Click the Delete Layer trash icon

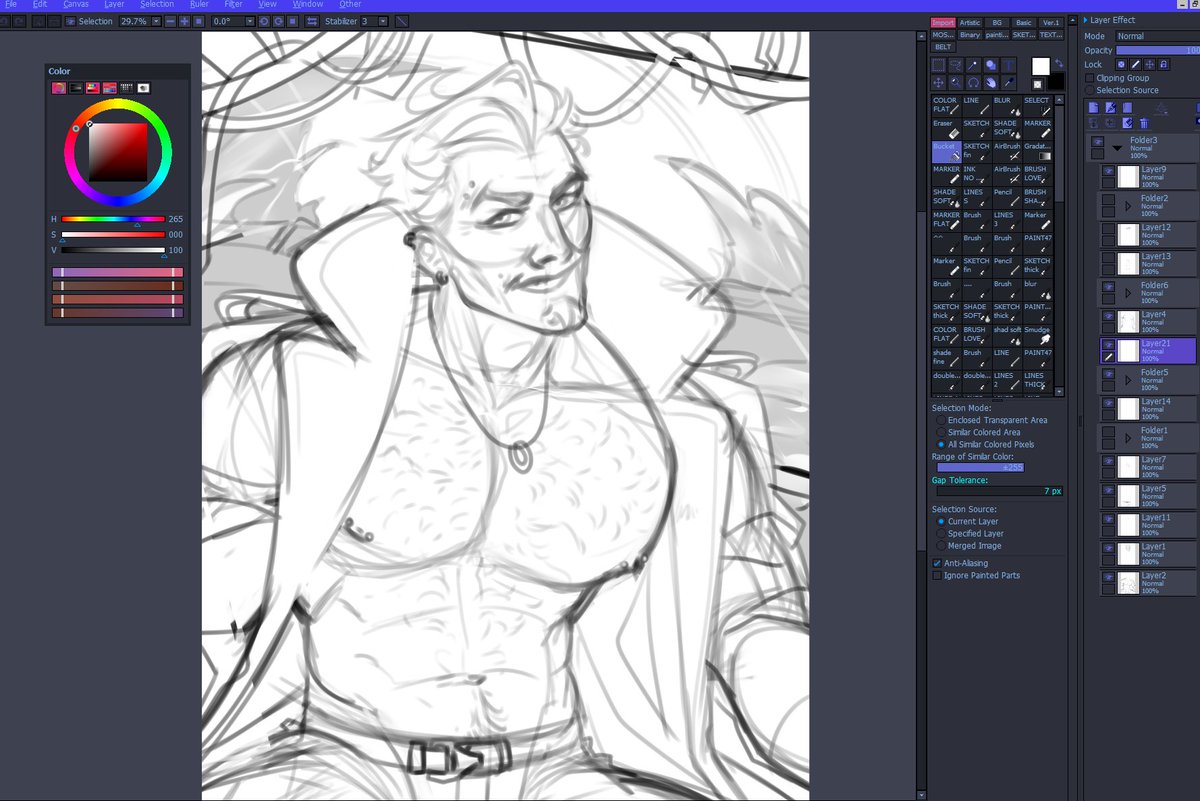pos(1143,124)
